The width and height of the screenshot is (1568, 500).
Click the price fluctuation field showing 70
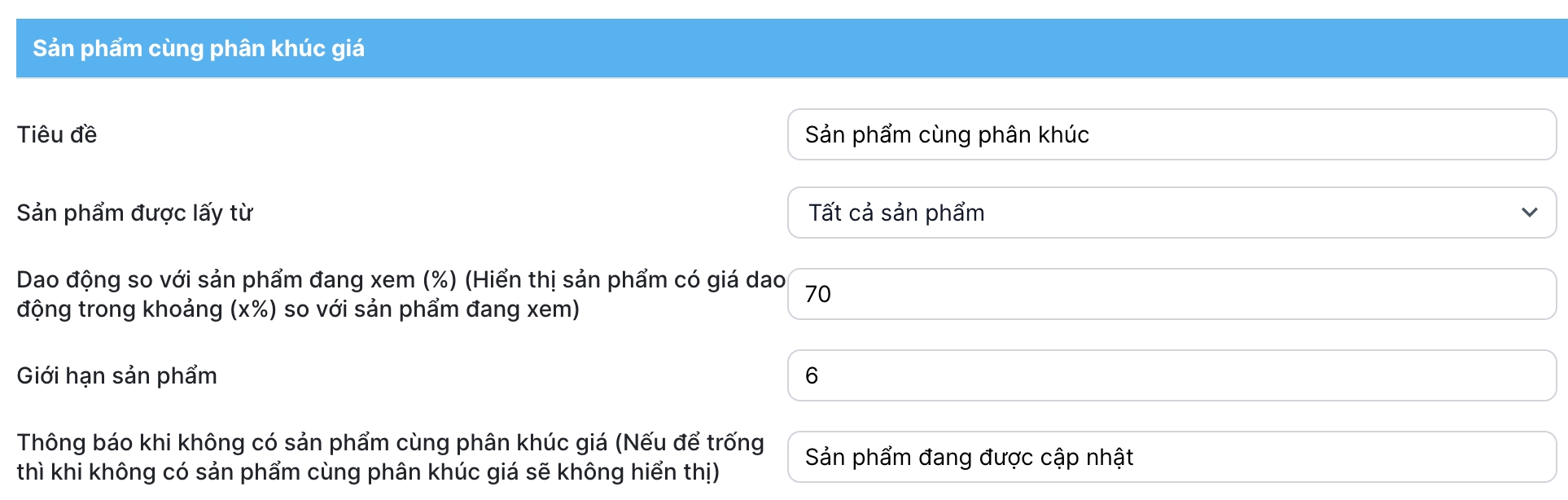[1171, 294]
